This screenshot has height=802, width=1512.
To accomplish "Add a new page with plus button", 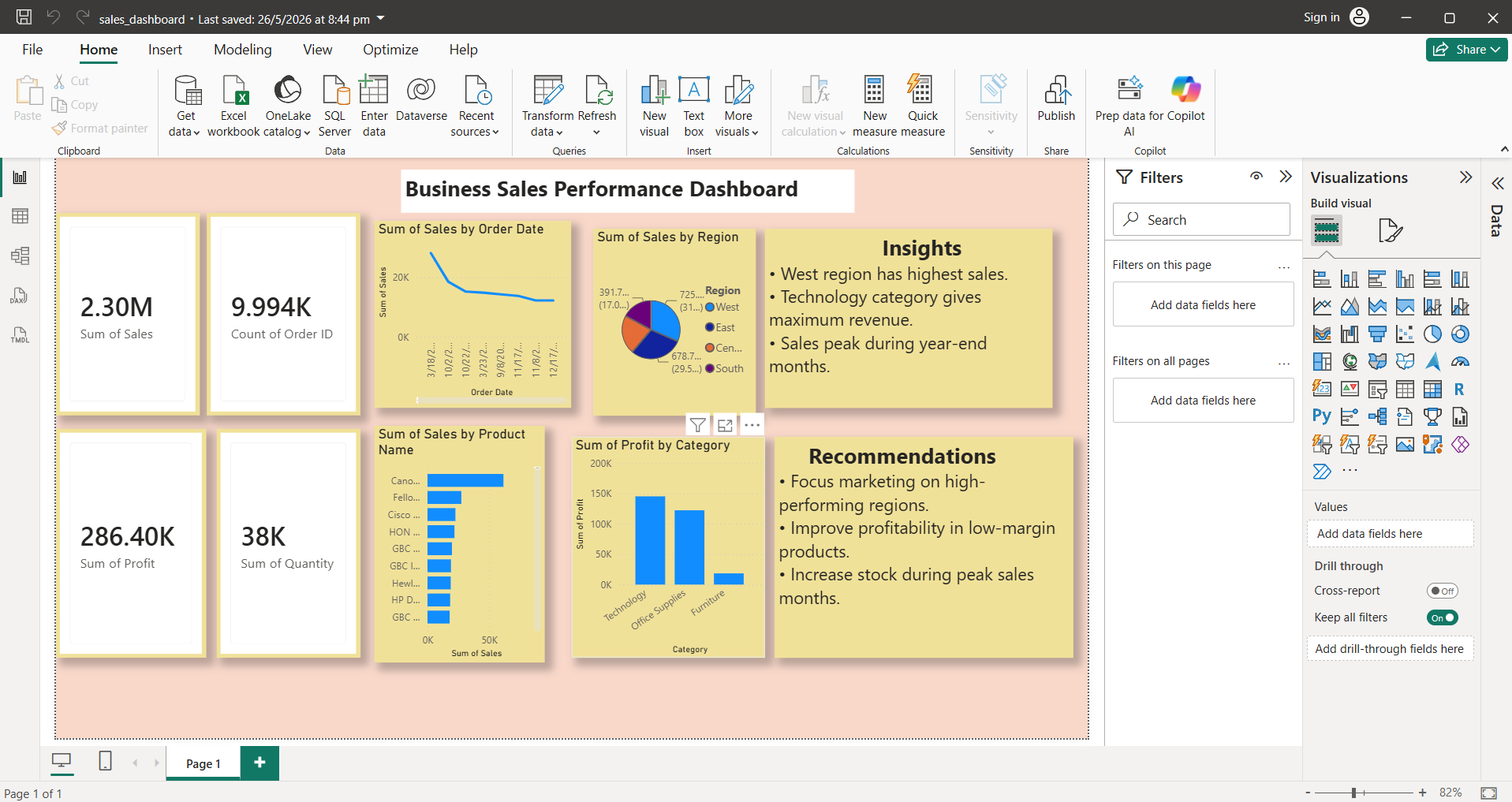I will click(x=259, y=763).
